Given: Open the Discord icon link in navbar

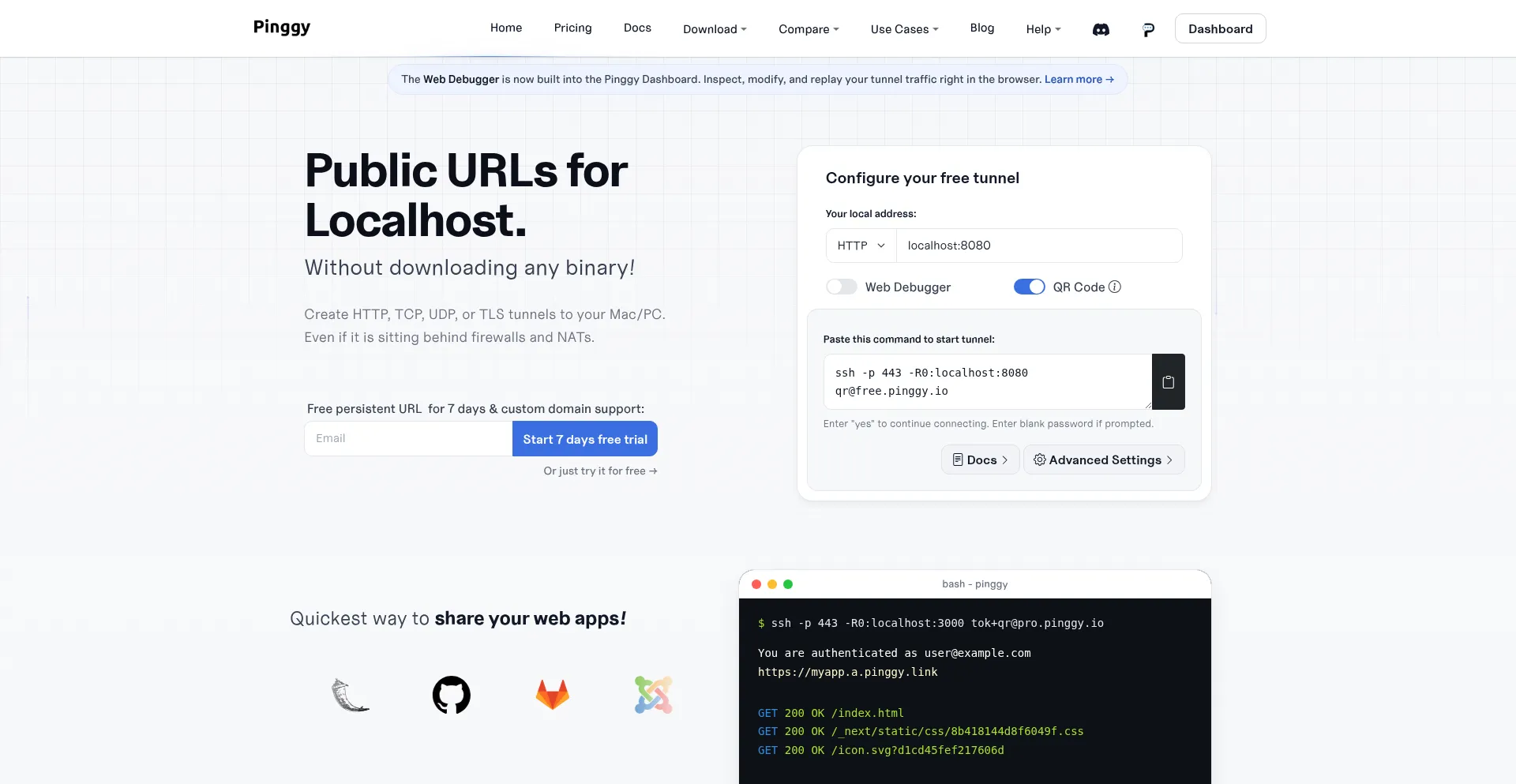Looking at the screenshot, I should point(1101,29).
